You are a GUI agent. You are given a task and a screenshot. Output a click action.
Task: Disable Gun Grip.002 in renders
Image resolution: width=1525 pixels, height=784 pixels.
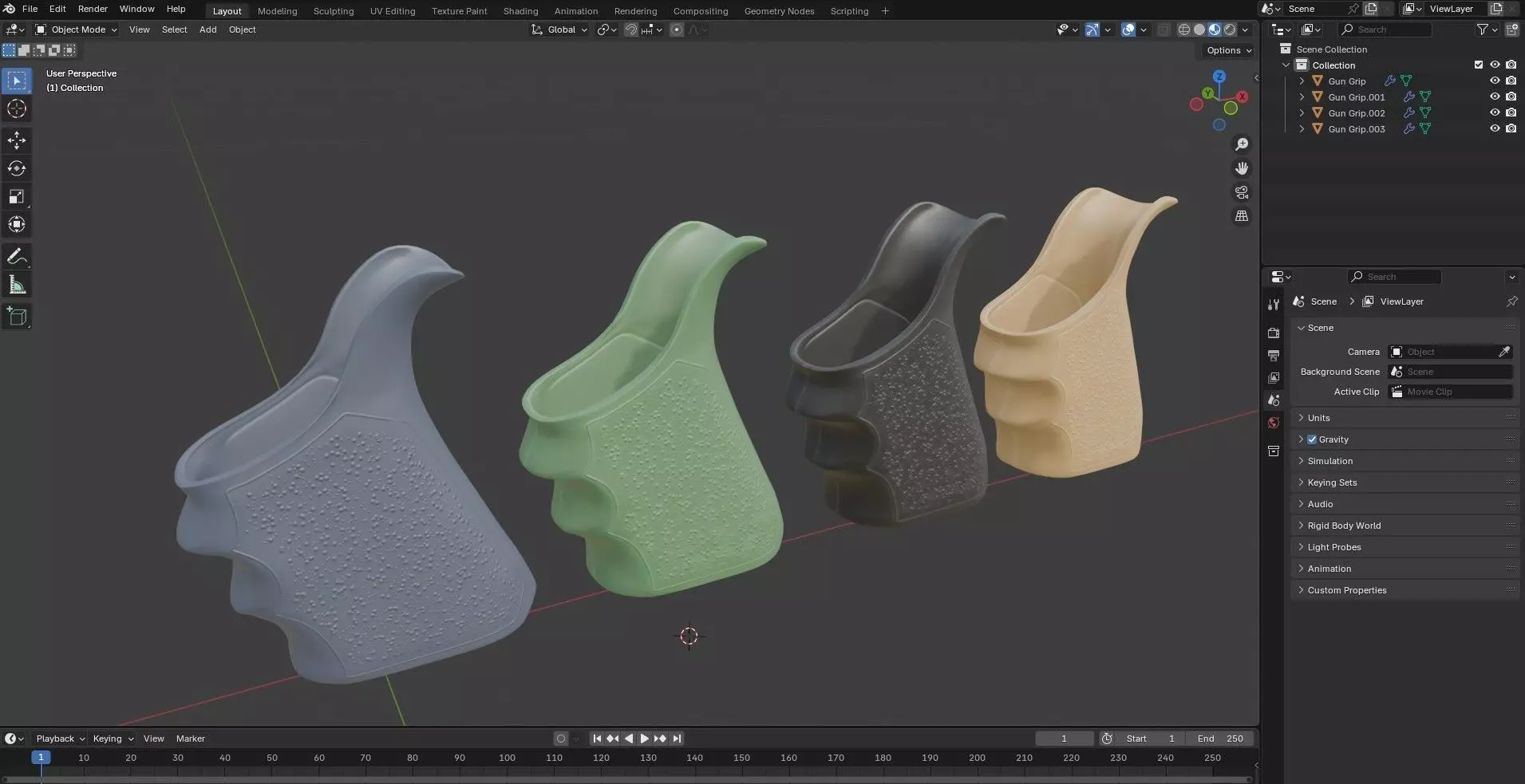tap(1511, 113)
